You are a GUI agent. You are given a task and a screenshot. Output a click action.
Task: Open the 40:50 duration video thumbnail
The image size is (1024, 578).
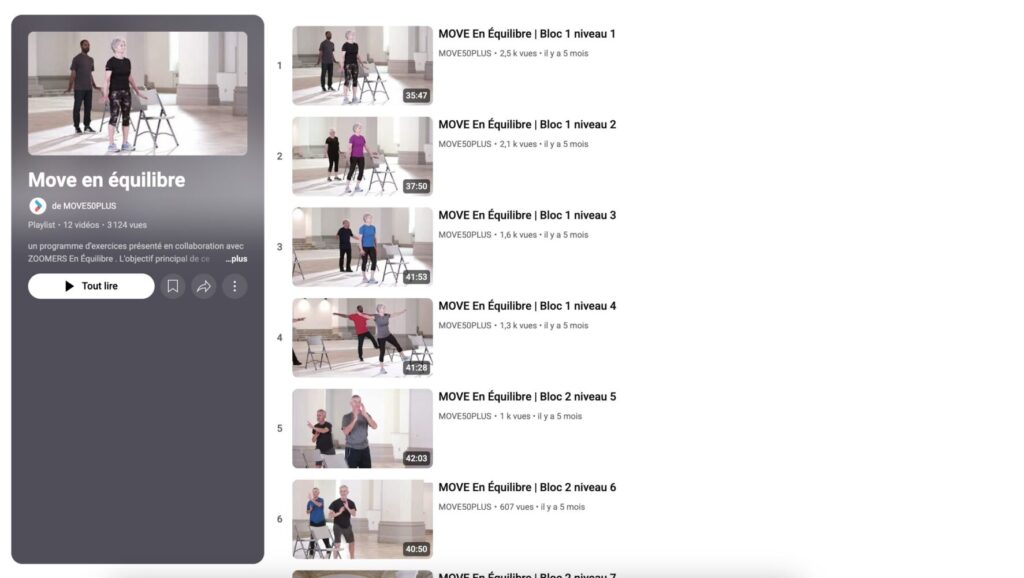(x=362, y=519)
